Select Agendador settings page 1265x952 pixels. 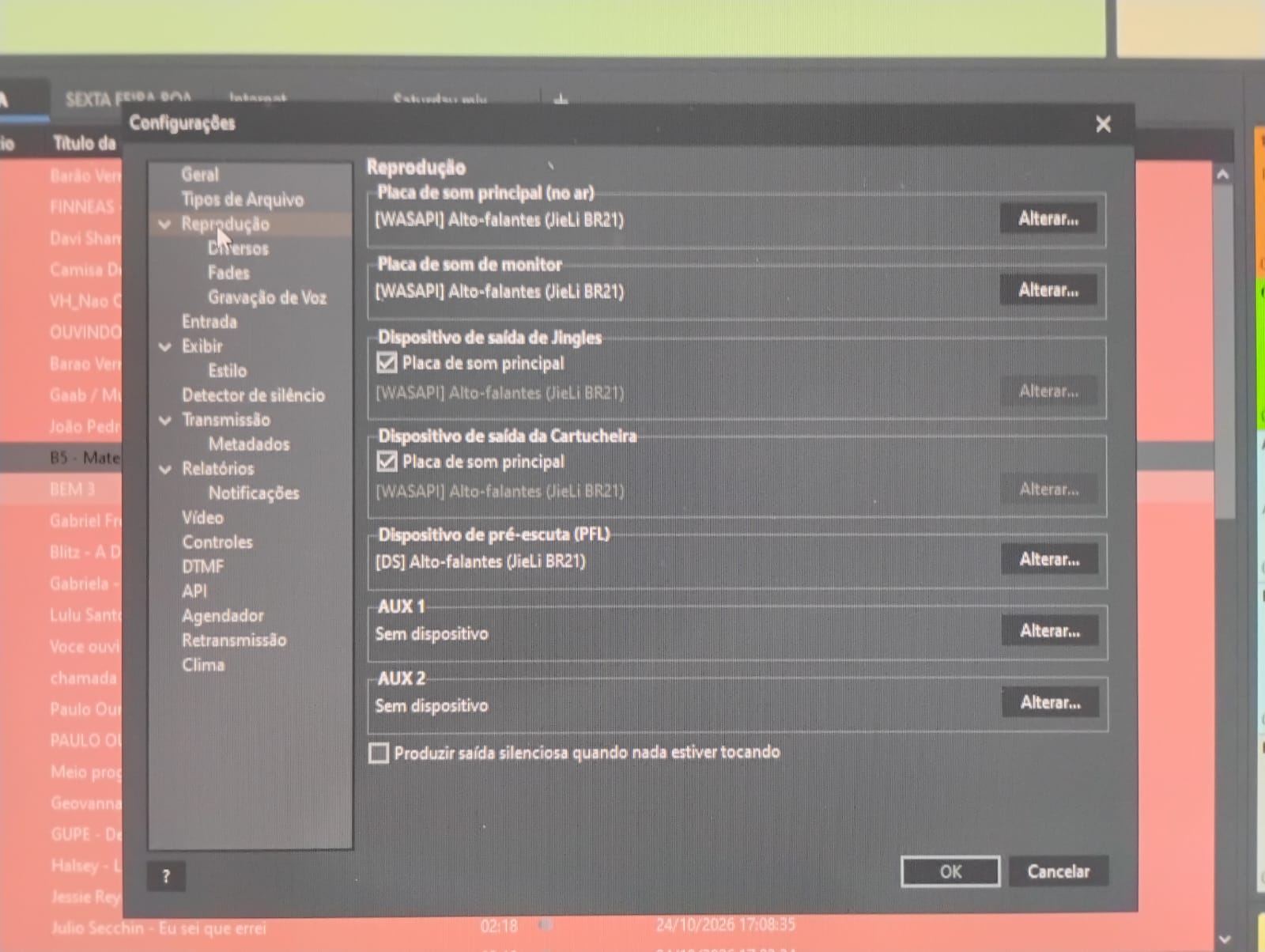coord(223,616)
